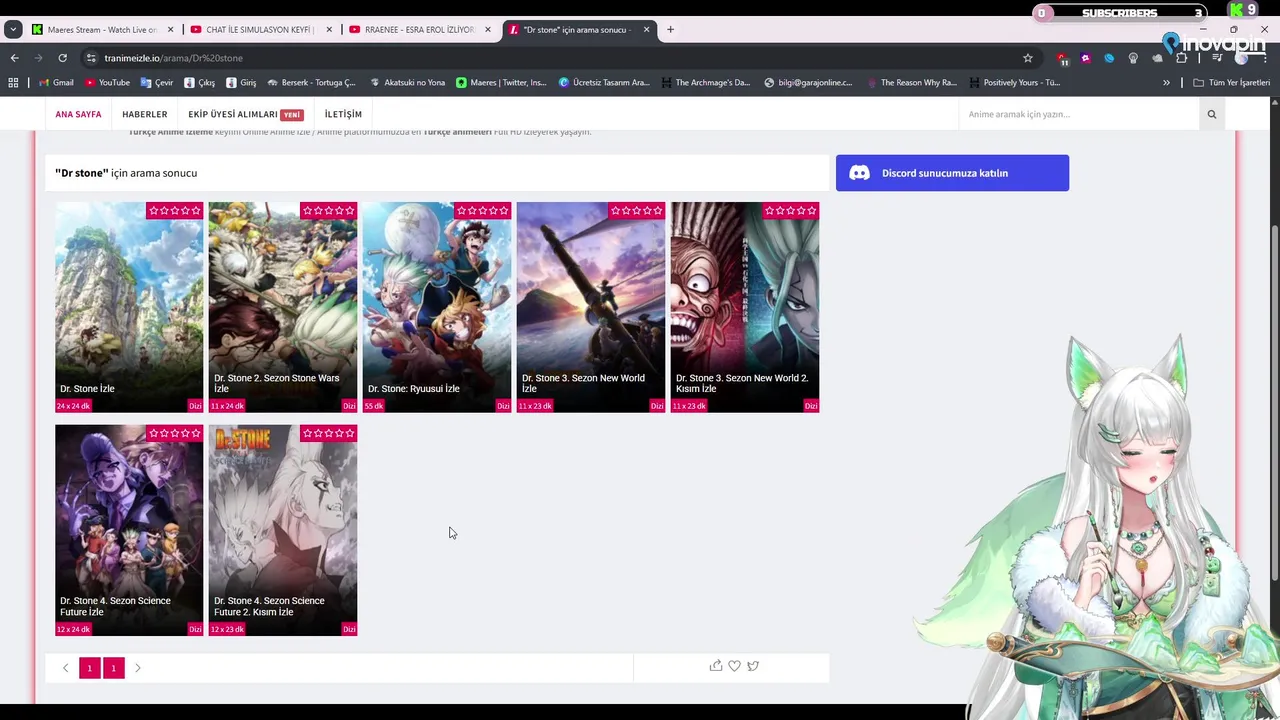The image size is (1280, 720).
Task: Open the extensions puzzle icon
Action: pos(1181,58)
